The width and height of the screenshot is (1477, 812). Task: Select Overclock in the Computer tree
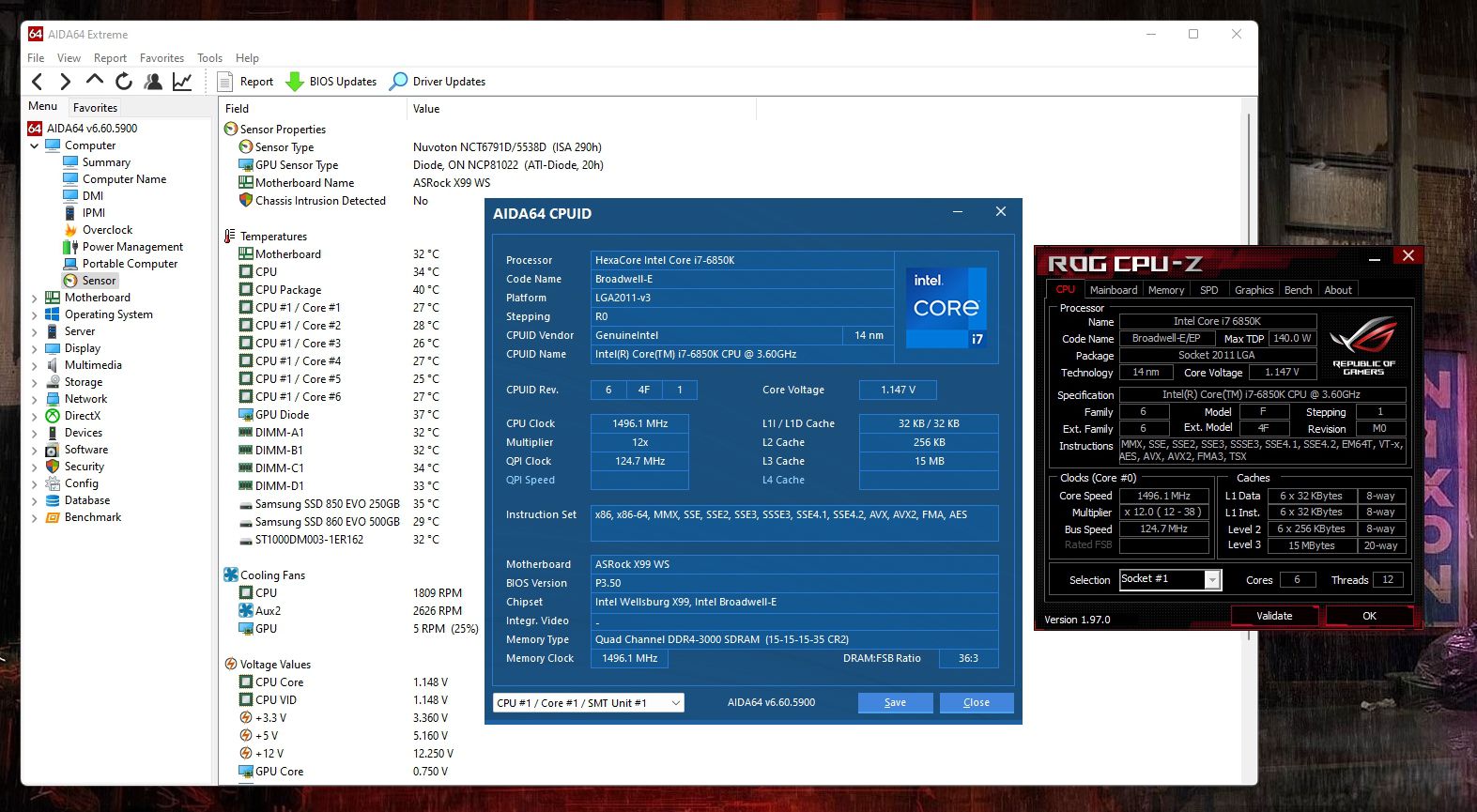click(107, 230)
